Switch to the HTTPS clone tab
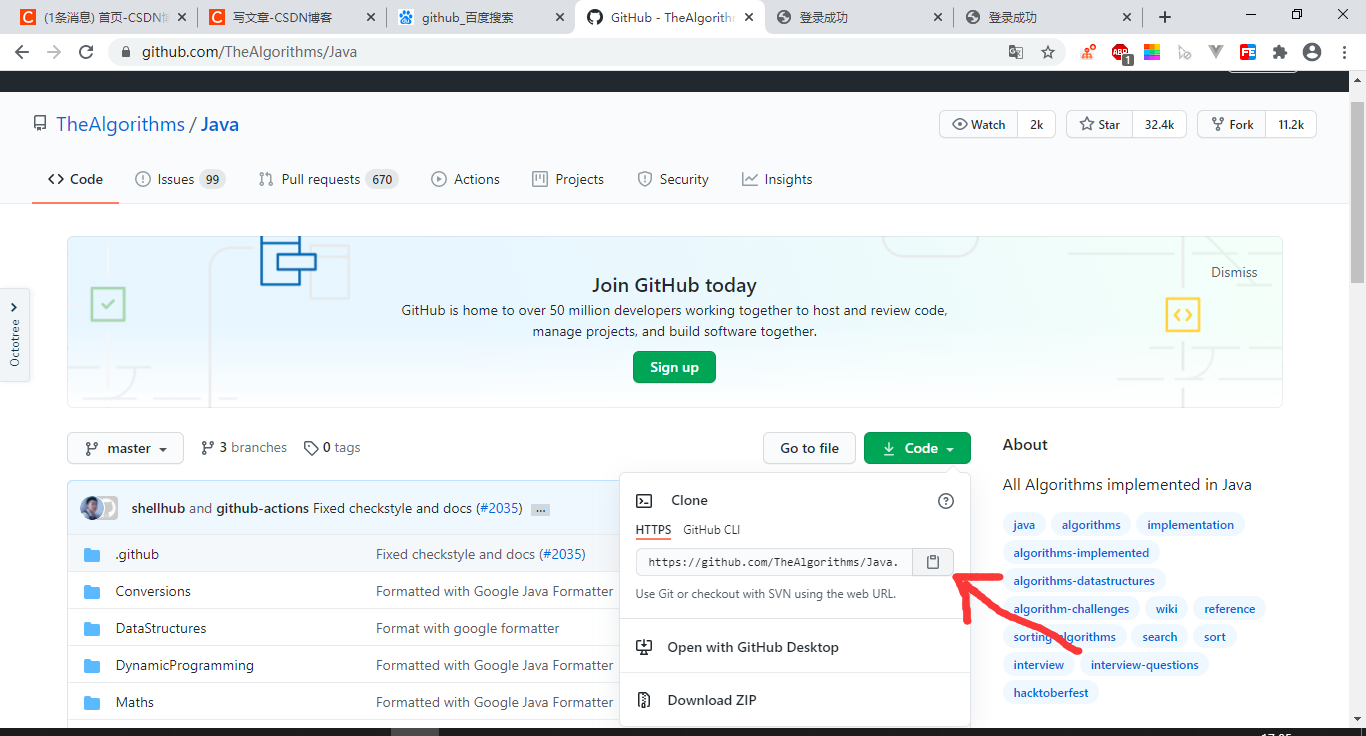Viewport: 1366px width, 736px height. [653, 530]
